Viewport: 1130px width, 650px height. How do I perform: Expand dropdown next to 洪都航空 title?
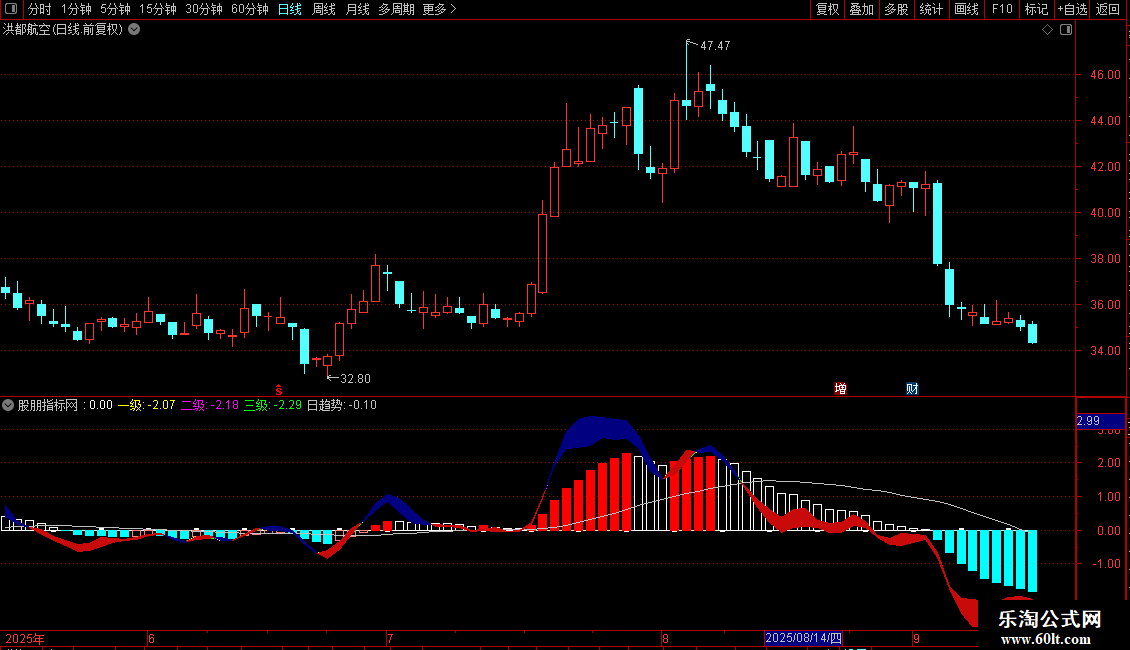pyautogui.click(x=134, y=30)
